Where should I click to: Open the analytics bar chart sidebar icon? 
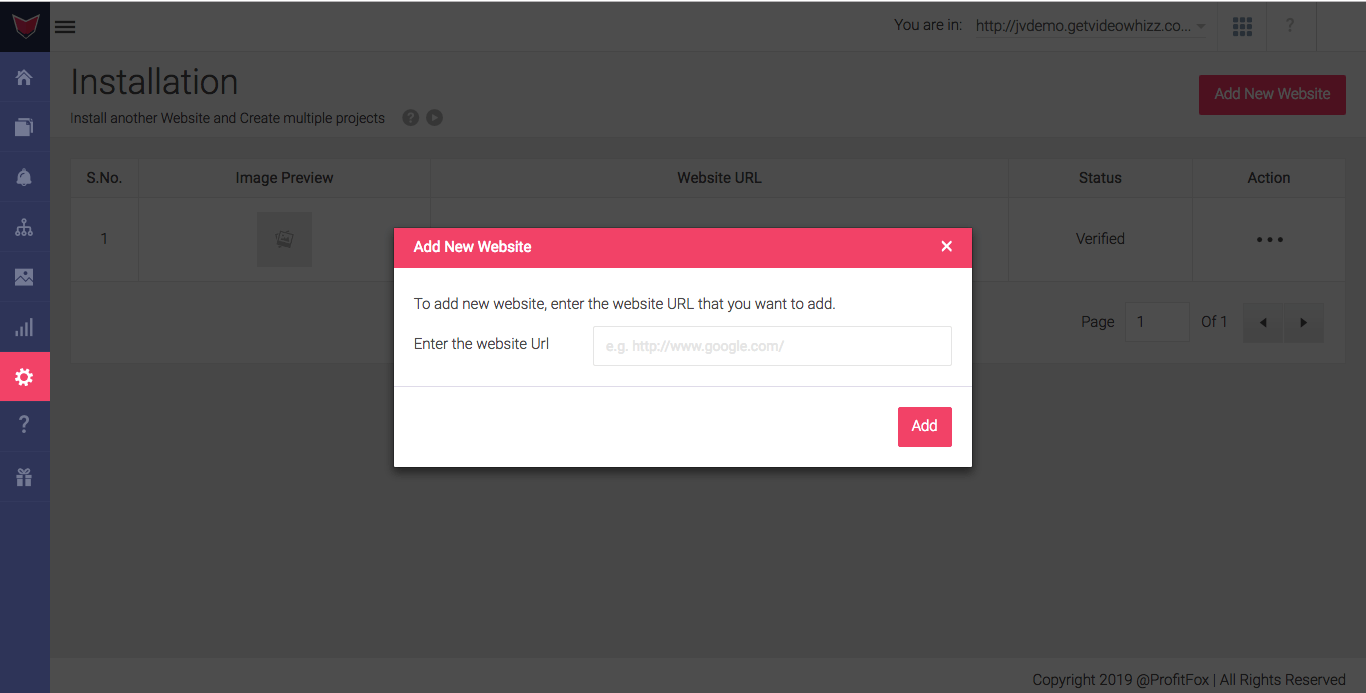point(24,327)
